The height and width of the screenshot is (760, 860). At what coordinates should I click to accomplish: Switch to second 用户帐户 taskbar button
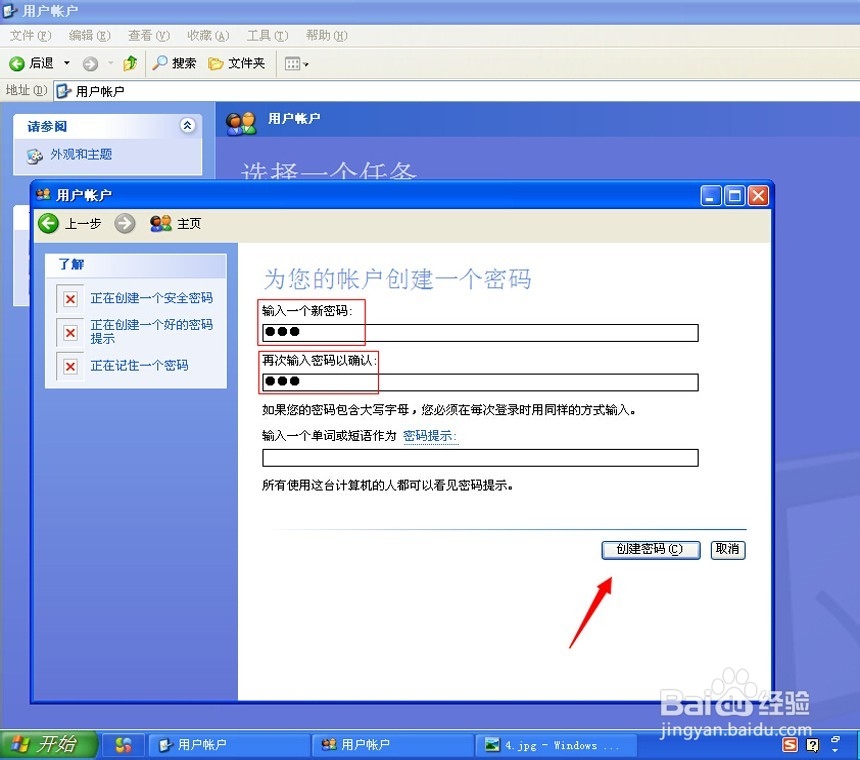click(393, 745)
